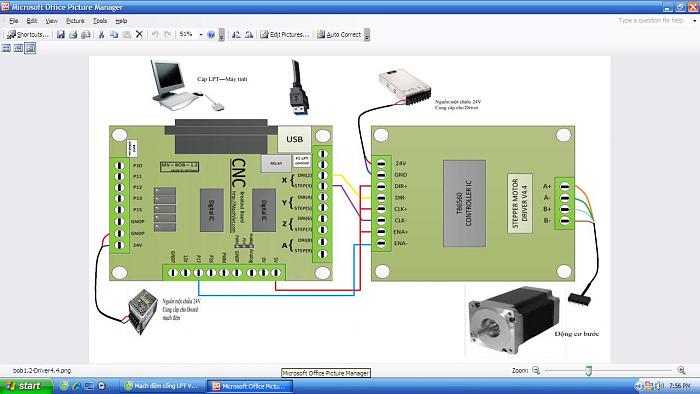The height and width of the screenshot is (394, 700).
Task: Open the help box dropdown arrow
Action: tap(694, 21)
